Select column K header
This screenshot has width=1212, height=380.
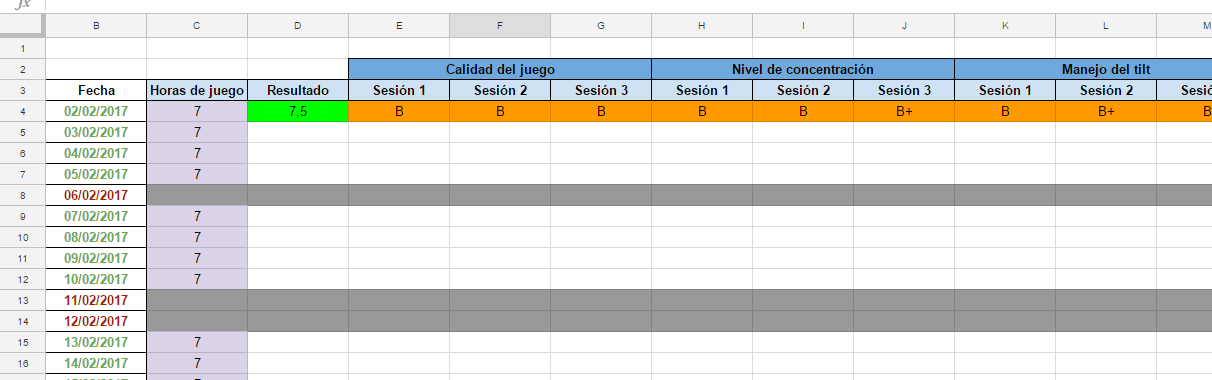tap(1005, 26)
